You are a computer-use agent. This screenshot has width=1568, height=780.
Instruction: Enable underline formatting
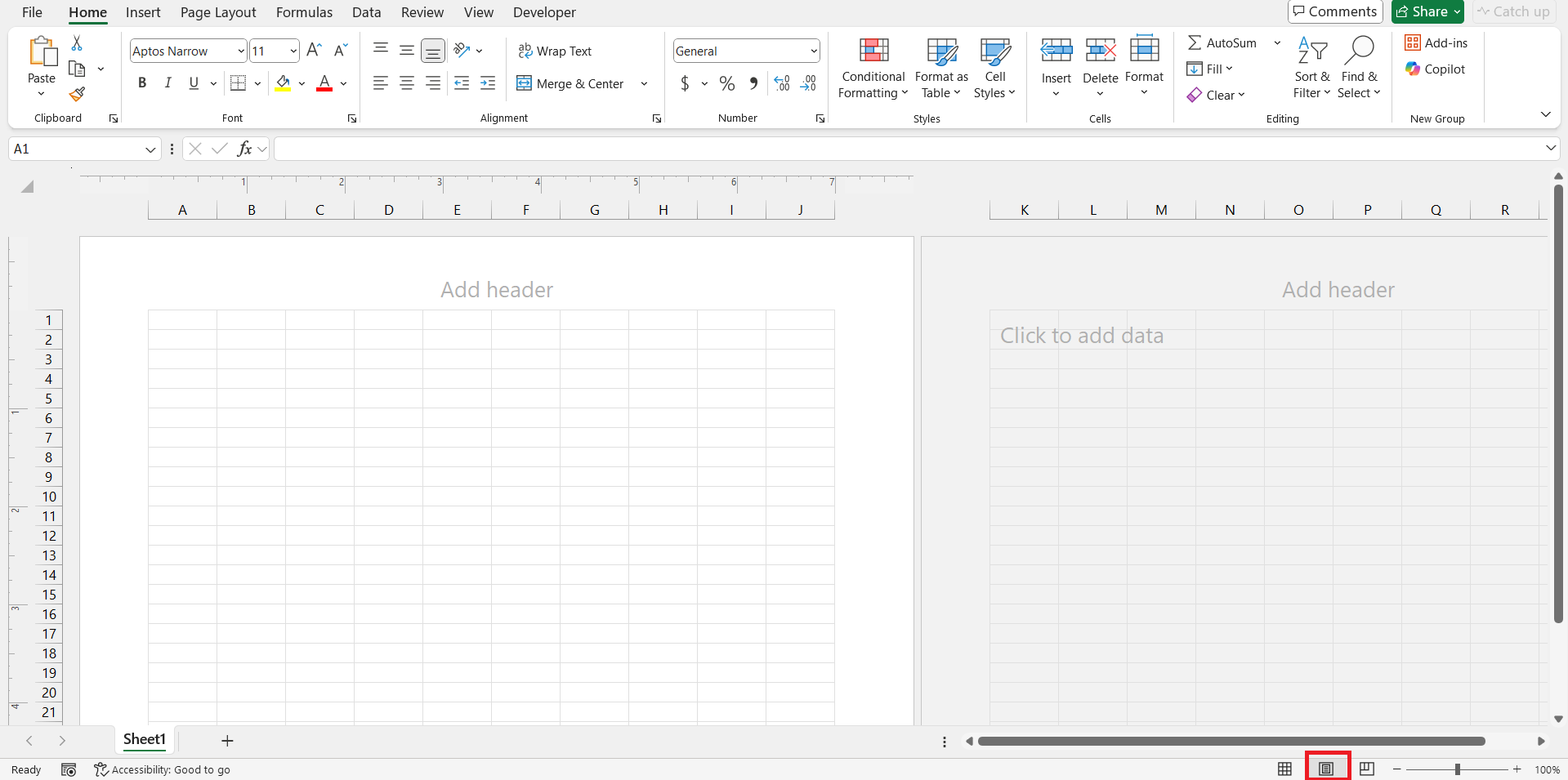click(x=193, y=82)
